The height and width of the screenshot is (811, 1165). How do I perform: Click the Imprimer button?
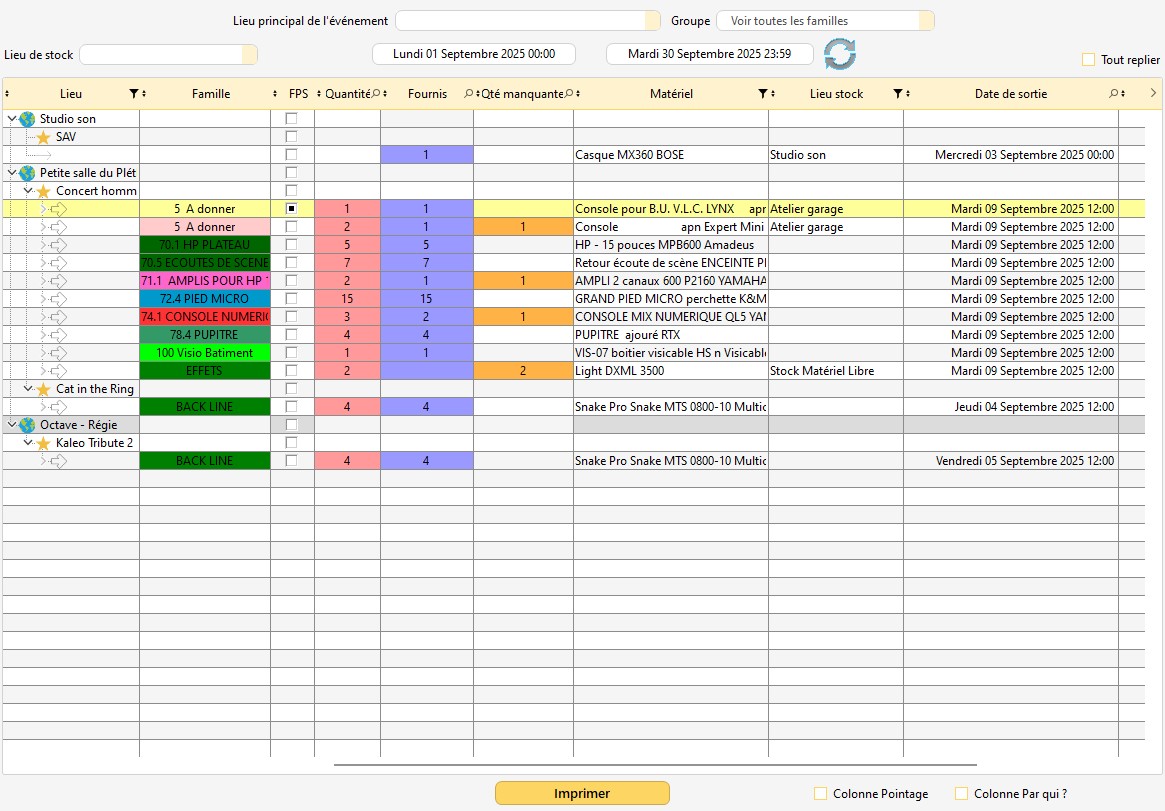click(582, 793)
